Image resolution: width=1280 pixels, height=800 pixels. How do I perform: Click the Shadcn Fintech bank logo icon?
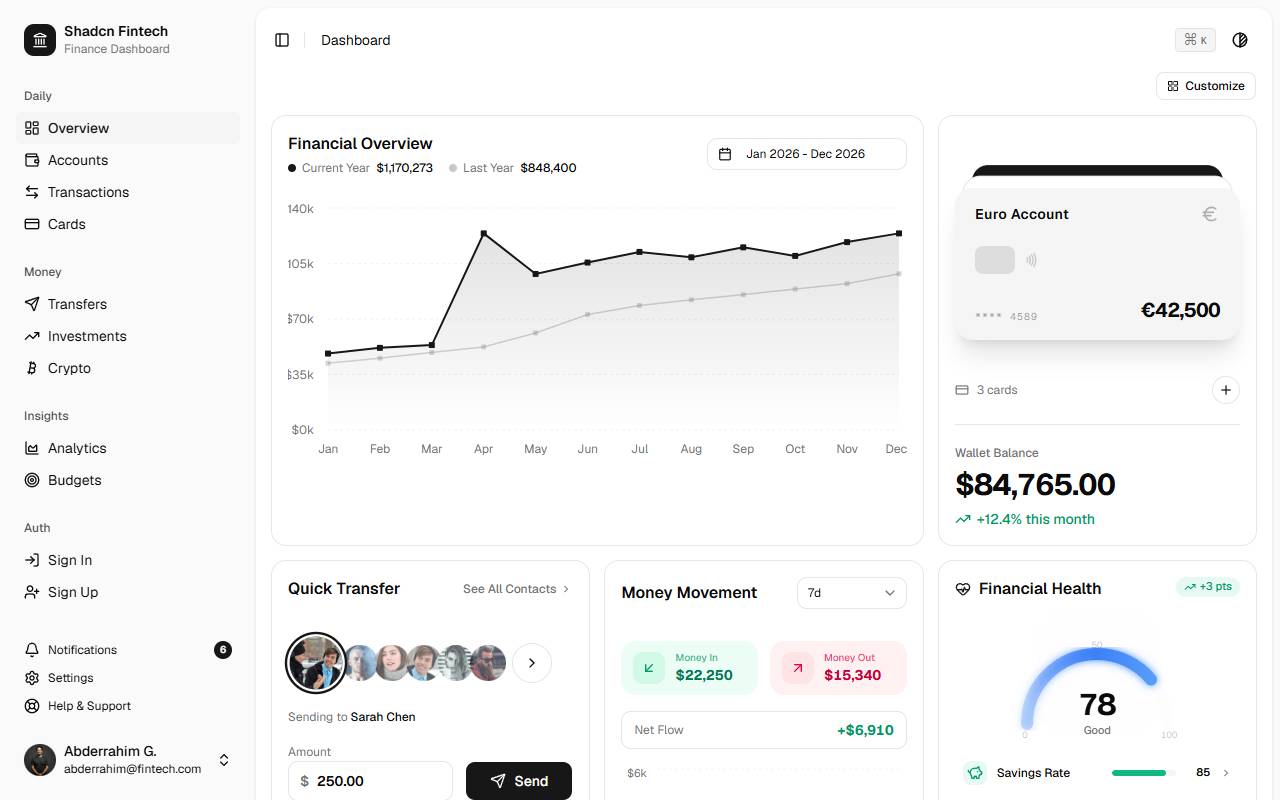tap(40, 40)
